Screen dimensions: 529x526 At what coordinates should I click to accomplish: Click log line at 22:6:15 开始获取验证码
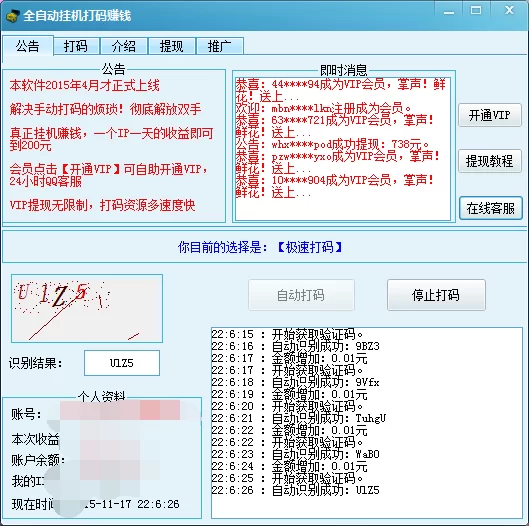click(287, 334)
